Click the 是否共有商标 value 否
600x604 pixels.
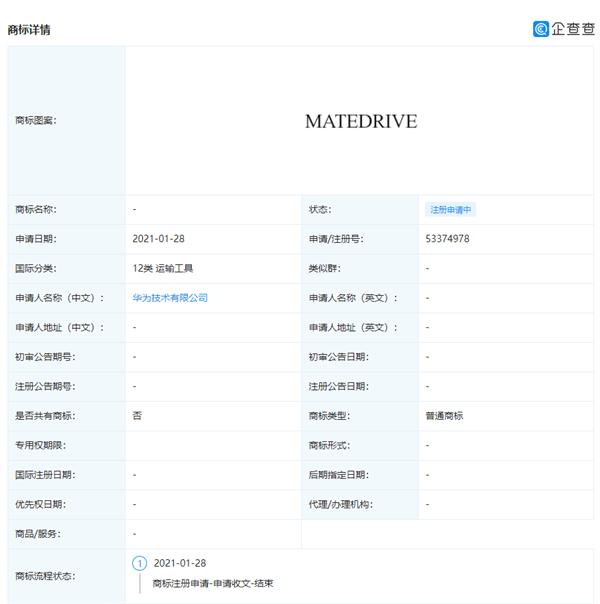137,415
